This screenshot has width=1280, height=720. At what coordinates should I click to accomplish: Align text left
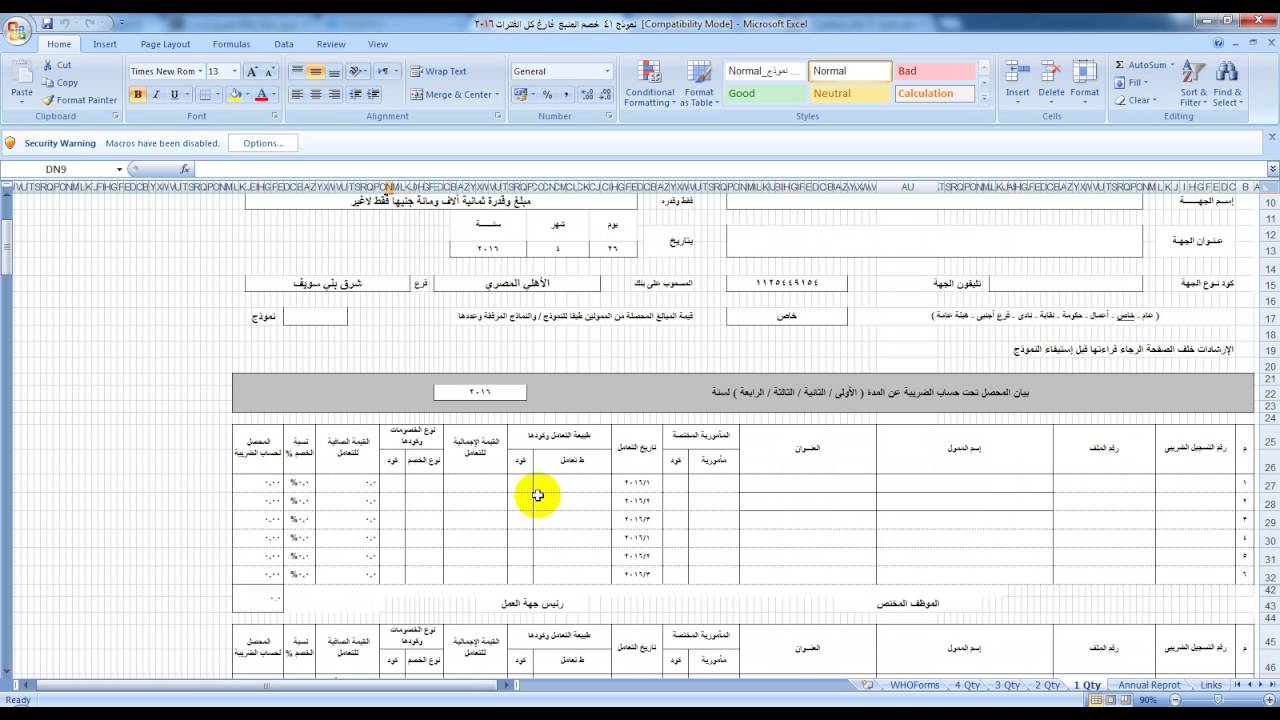[x=297, y=95]
